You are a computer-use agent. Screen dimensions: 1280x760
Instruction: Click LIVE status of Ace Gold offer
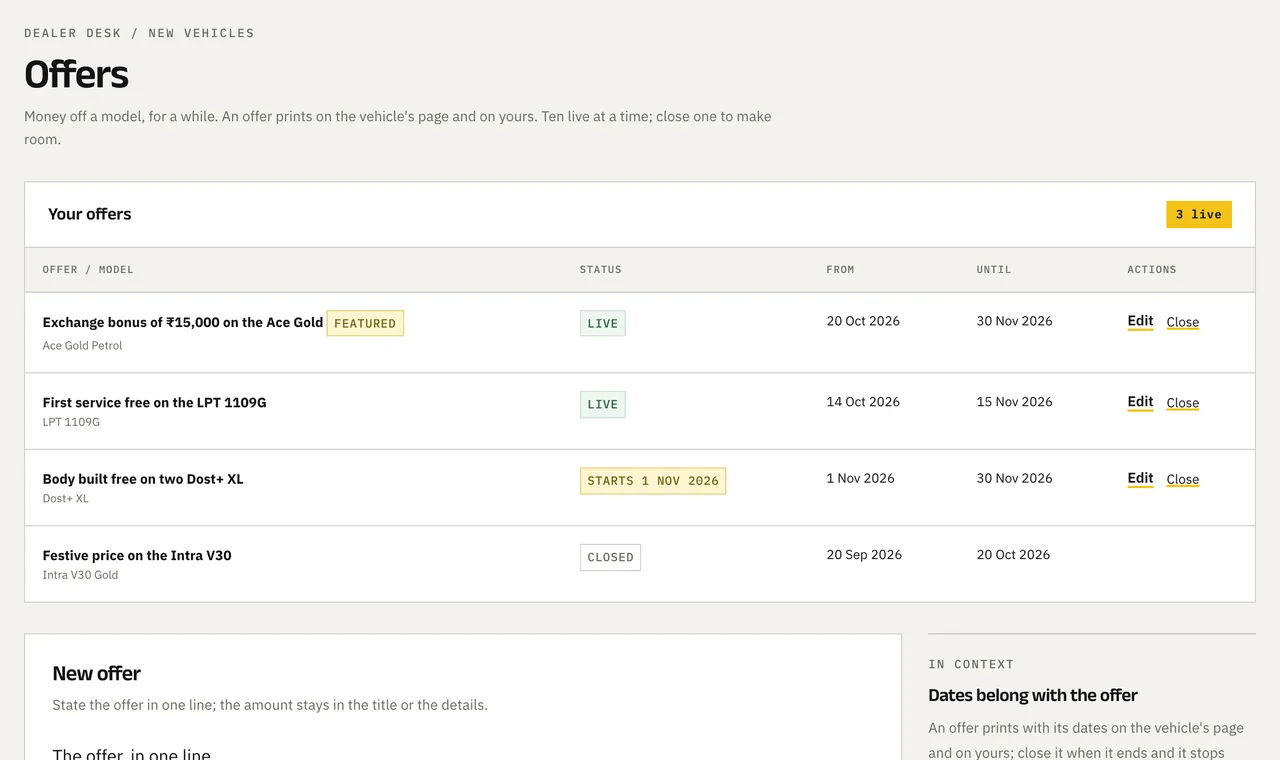602,323
